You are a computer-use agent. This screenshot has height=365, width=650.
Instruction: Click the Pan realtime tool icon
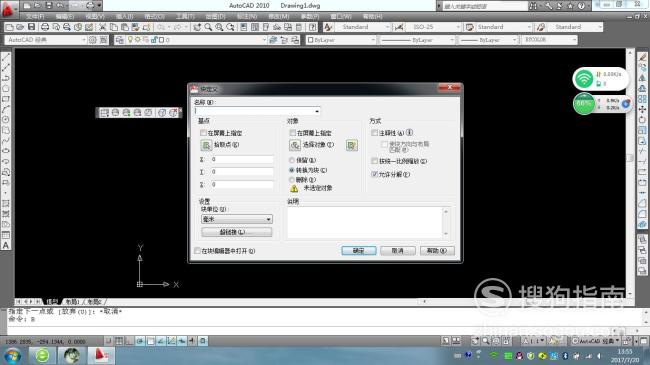197,27
